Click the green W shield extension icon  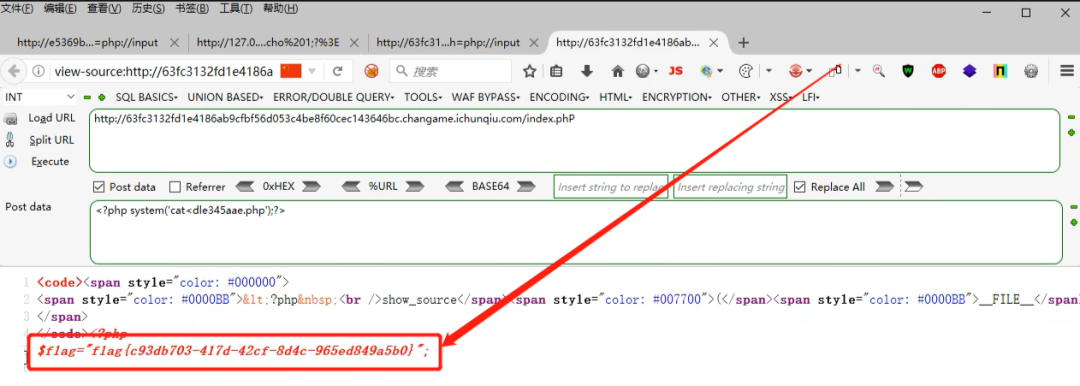(x=908, y=70)
